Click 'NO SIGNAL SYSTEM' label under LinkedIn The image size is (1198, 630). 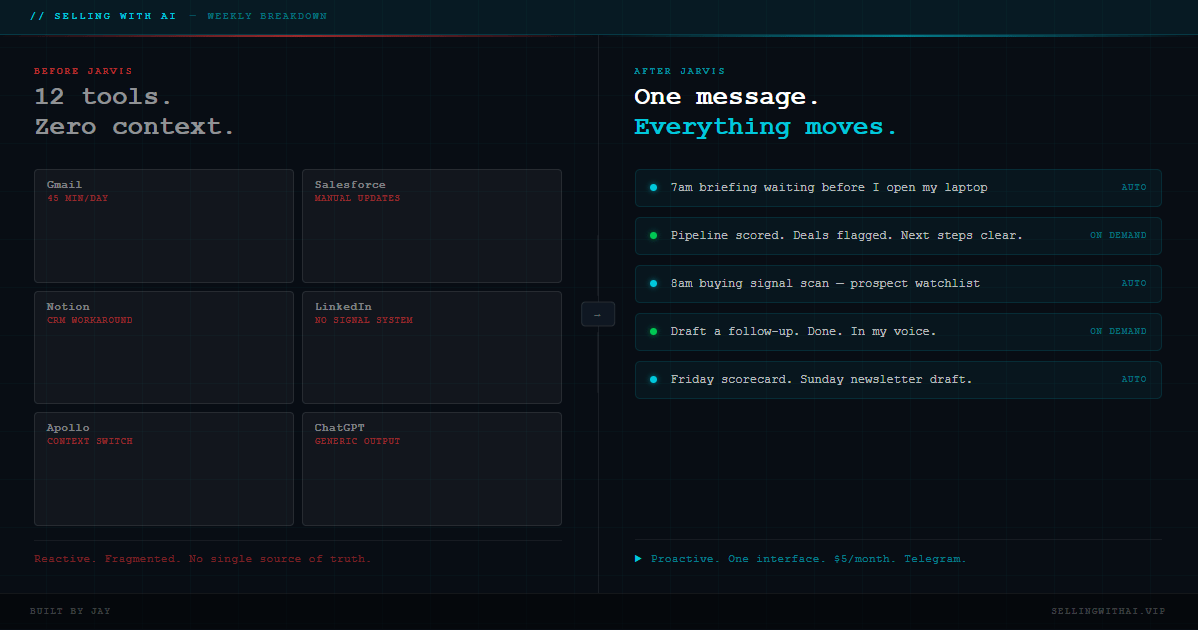[x=364, y=321]
